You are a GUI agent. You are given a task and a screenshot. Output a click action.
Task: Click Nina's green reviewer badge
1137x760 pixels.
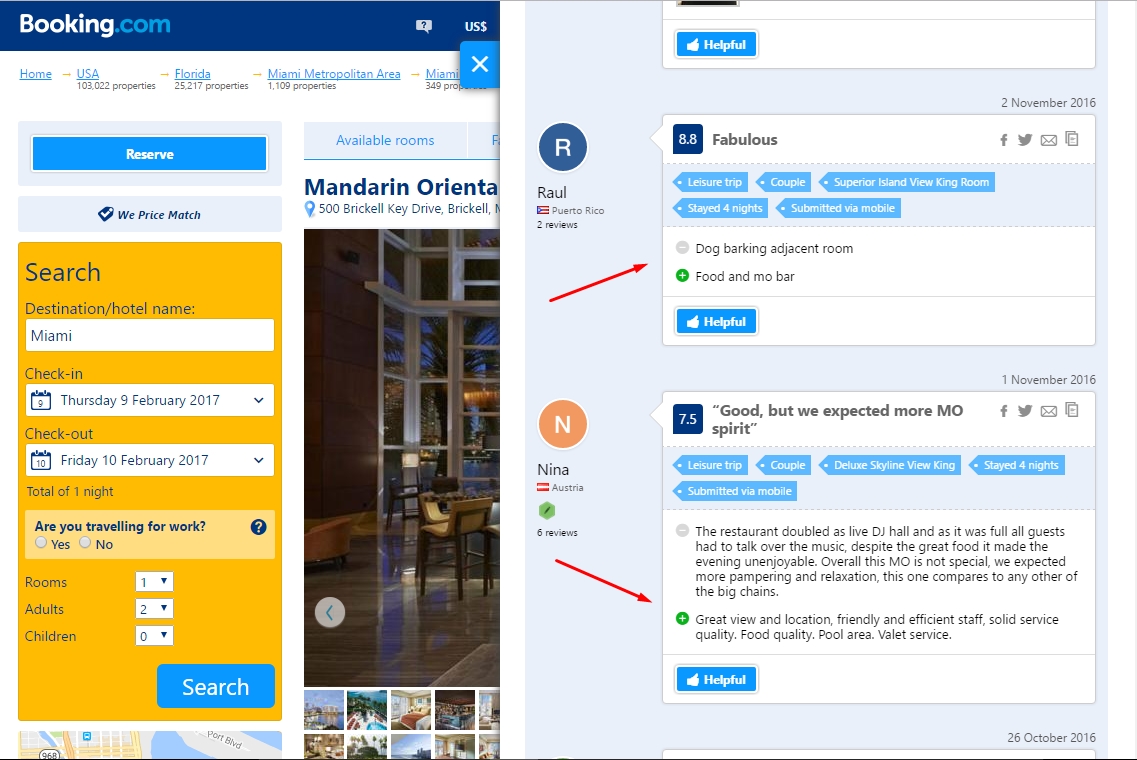click(547, 511)
